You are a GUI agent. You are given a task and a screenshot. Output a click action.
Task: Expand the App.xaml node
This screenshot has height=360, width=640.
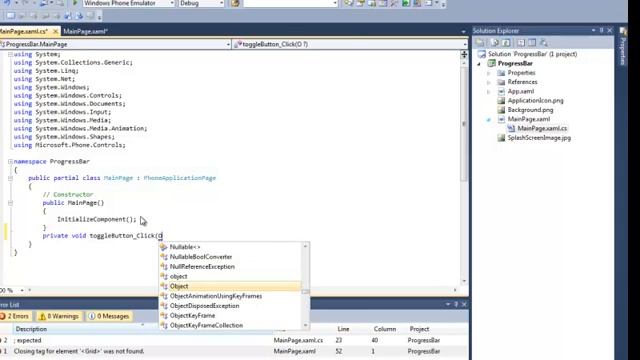coord(489,92)
